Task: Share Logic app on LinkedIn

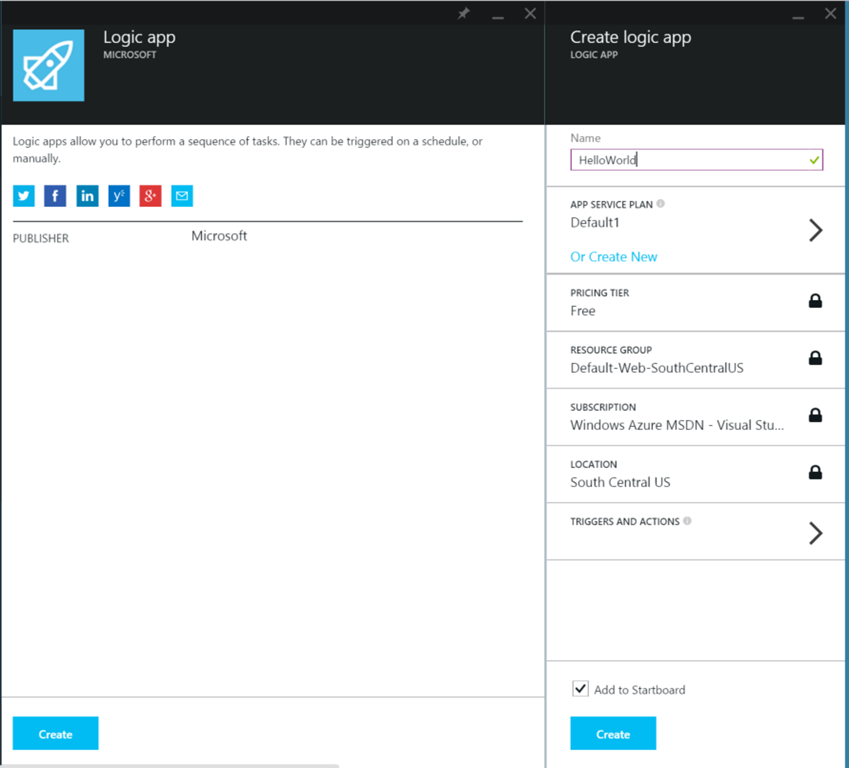Action: coord(87,196)
